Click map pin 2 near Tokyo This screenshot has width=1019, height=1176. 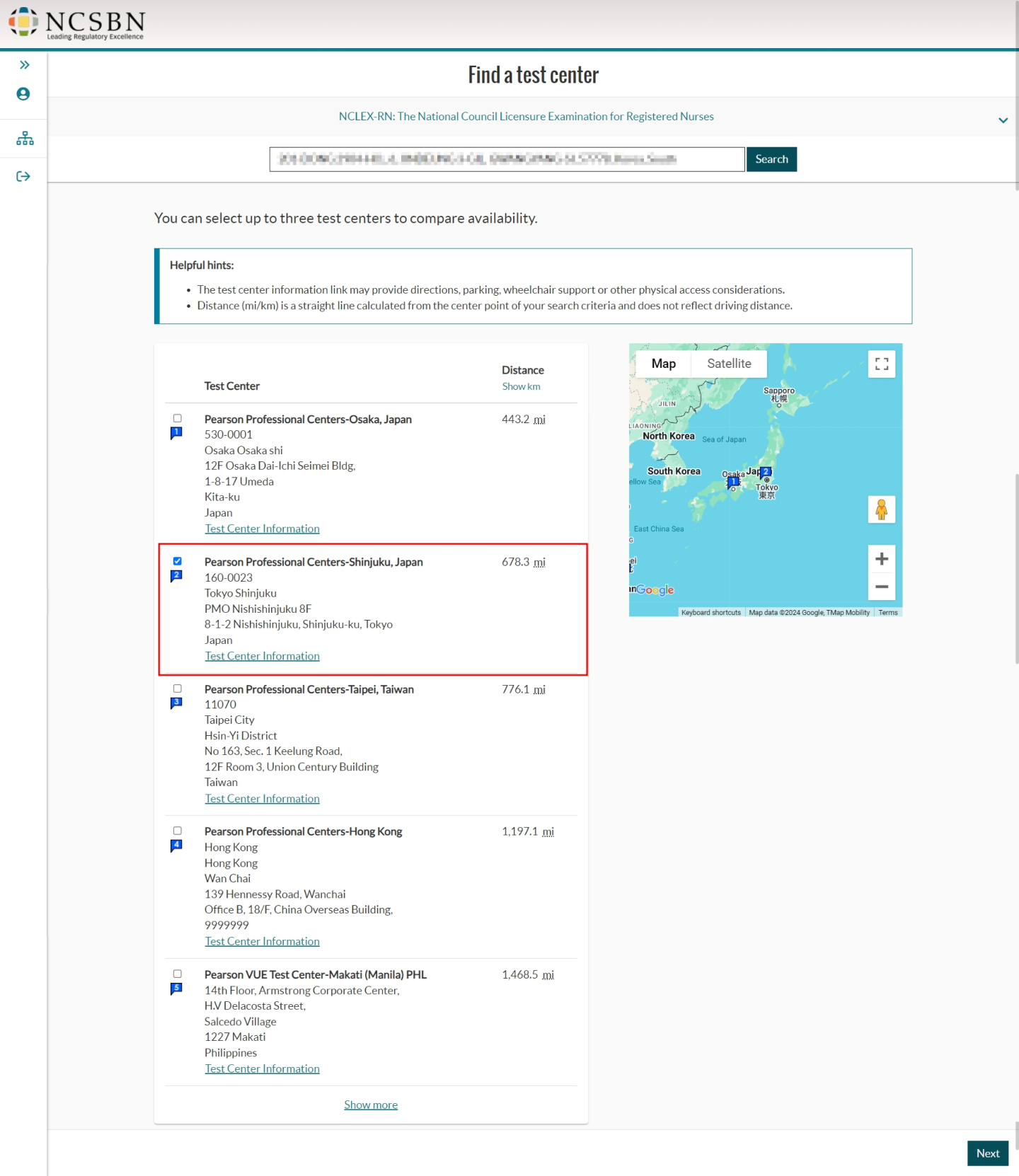click(766, 473)
